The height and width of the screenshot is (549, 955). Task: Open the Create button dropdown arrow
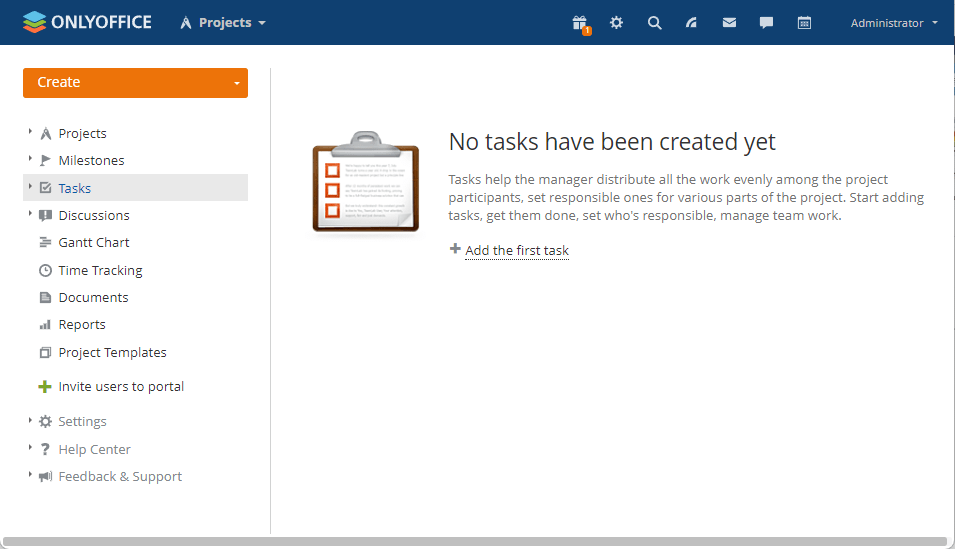pos(237,83)
